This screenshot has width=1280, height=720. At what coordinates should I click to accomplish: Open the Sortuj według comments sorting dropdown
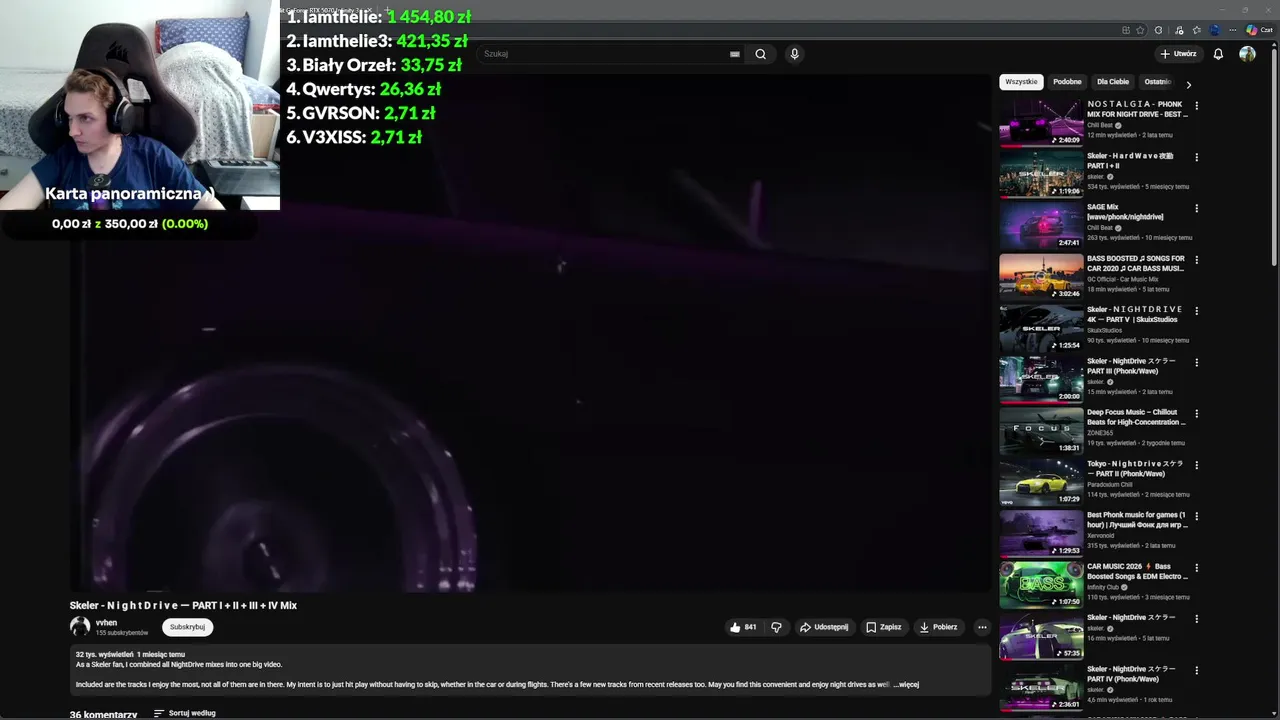[185, 713]
